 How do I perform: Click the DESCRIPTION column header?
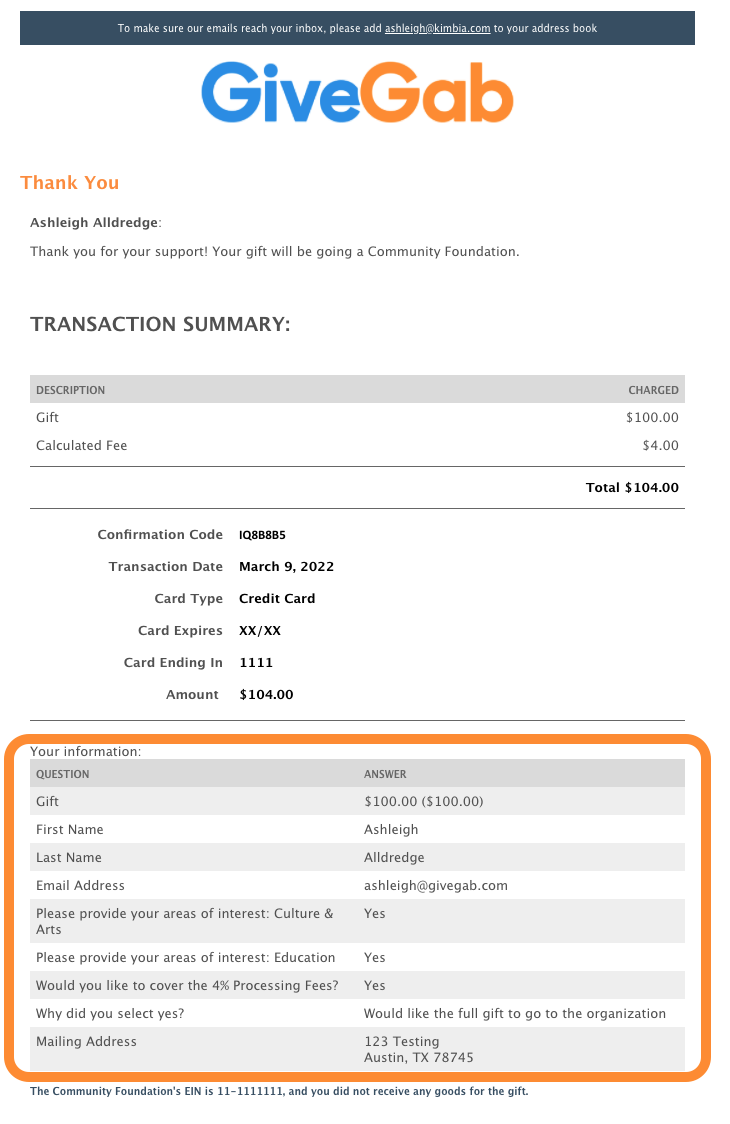tap(70, 390)
